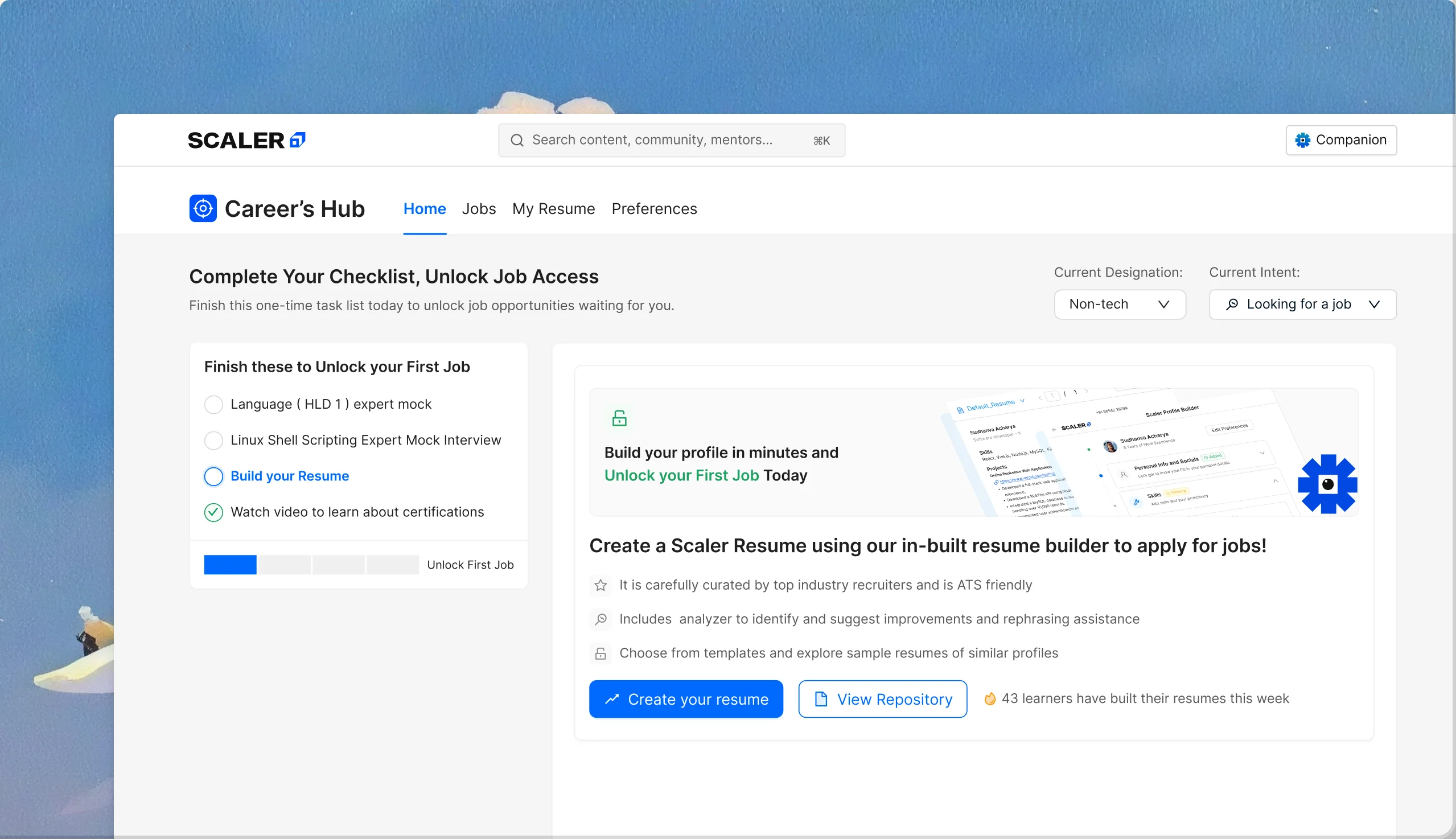Click the blue gear mascot icon
This screenshot has height=839, width=1456.
1327,483
